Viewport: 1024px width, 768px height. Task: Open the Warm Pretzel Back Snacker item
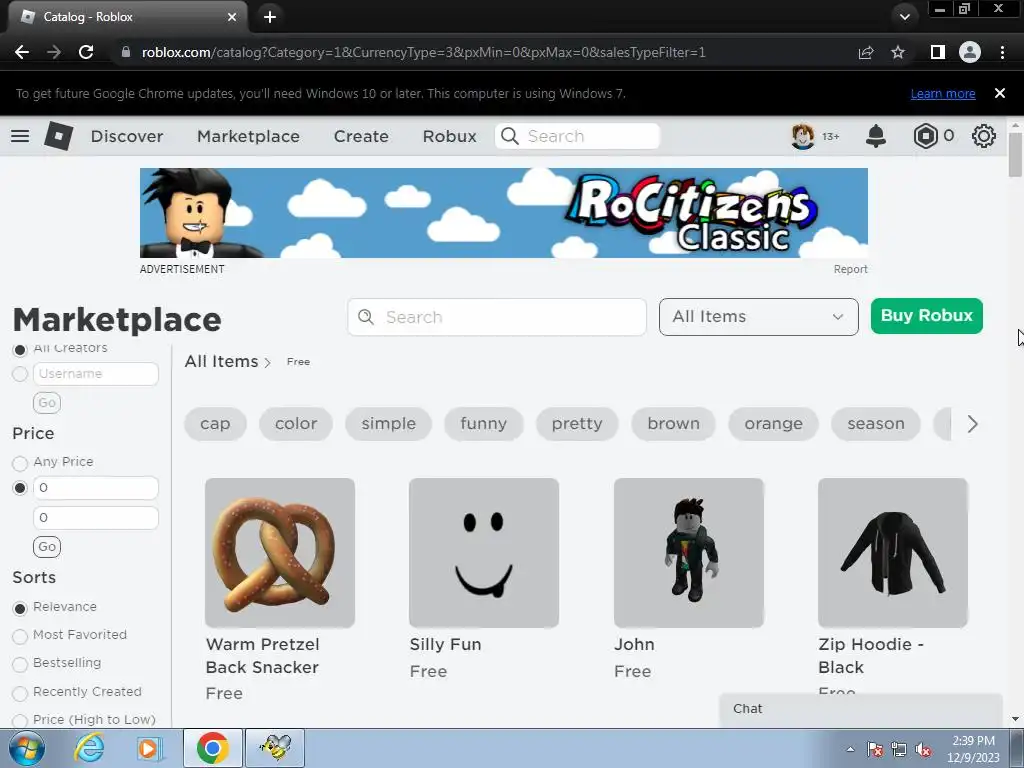point(280,552)
